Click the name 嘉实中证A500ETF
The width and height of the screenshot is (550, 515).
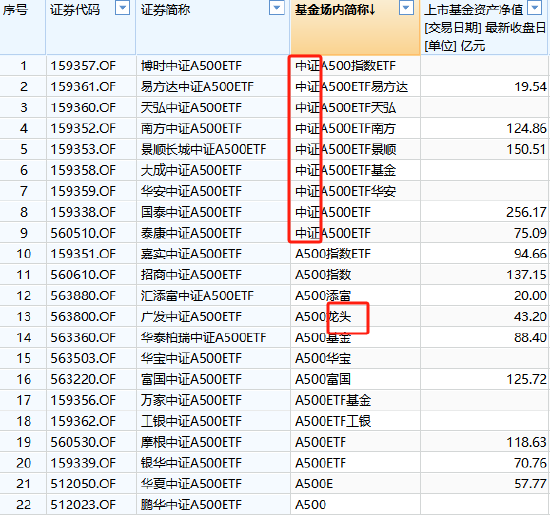pyautogui.click(x=191, y=254)
